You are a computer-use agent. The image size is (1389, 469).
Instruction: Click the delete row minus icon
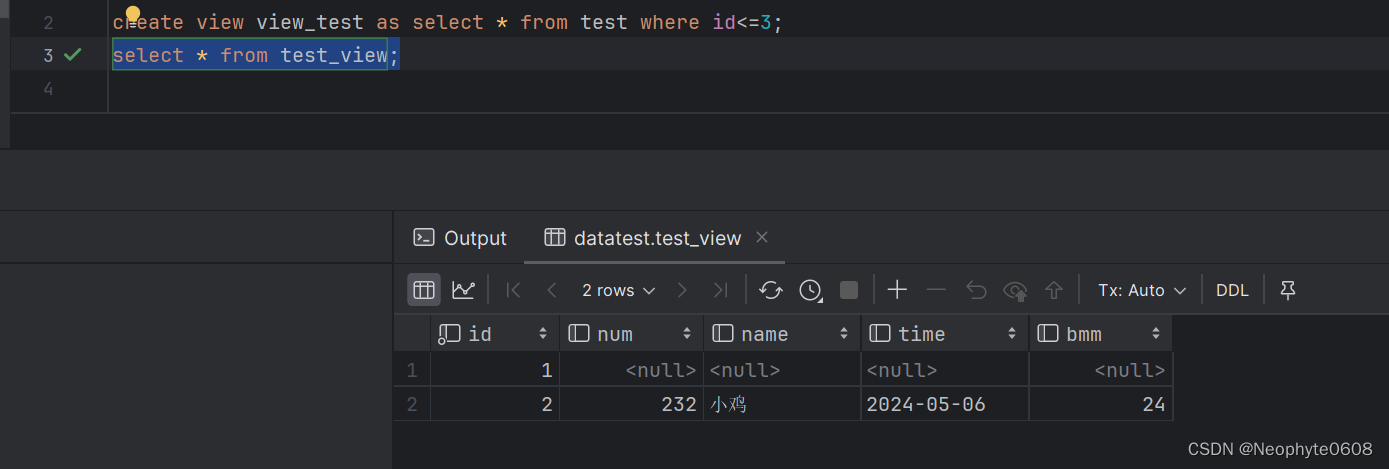(936, 290)
